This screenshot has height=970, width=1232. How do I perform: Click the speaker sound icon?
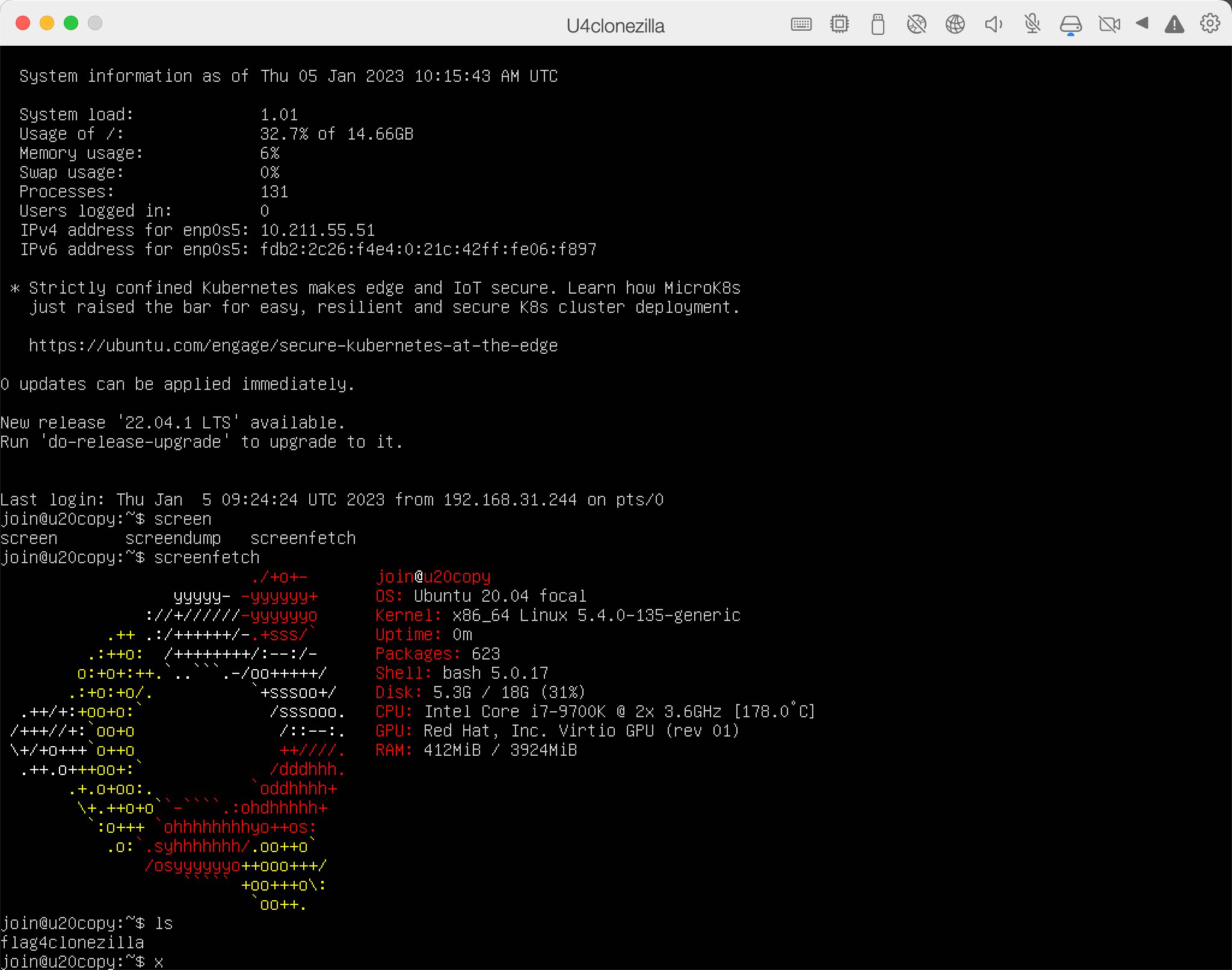(x=993, y=25)
